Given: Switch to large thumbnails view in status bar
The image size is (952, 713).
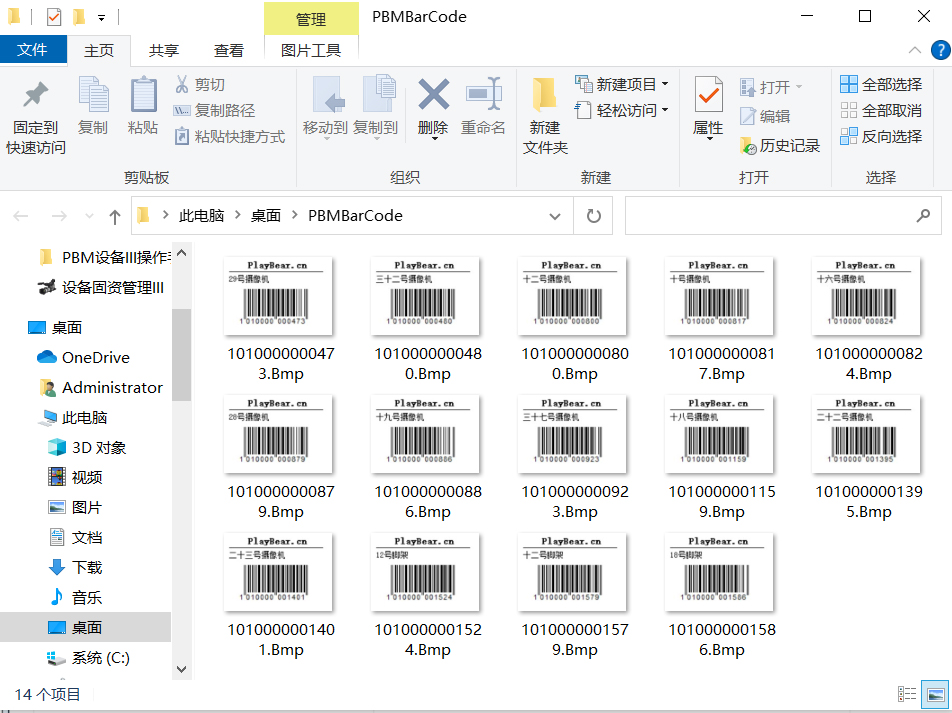Looking at the screenshot, I should tap(936, 694).
